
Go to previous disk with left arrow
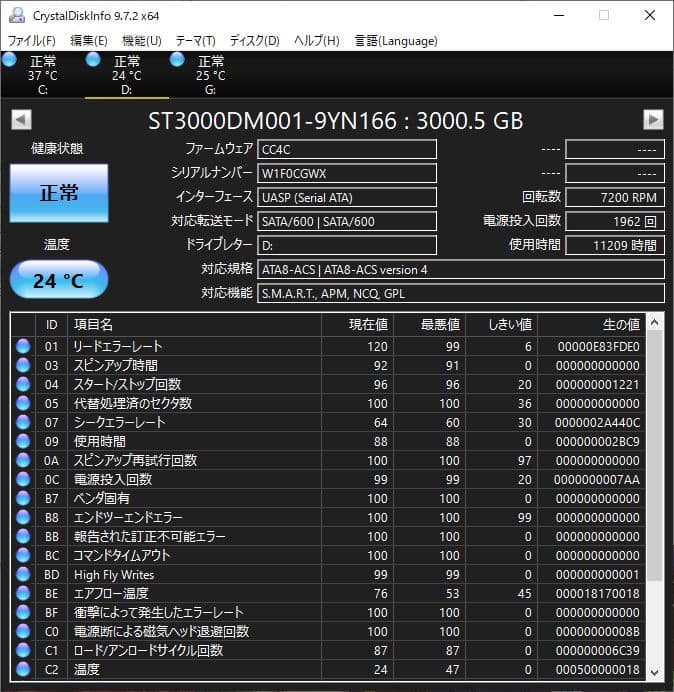21,120
